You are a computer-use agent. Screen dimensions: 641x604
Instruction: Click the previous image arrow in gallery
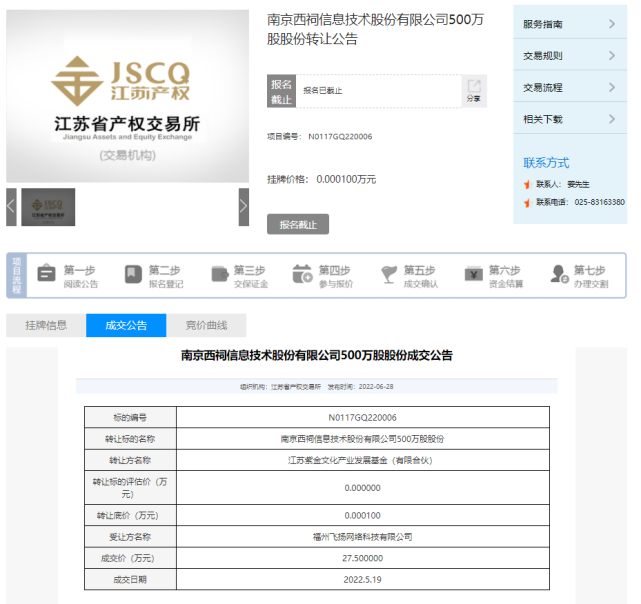(11, 207)
